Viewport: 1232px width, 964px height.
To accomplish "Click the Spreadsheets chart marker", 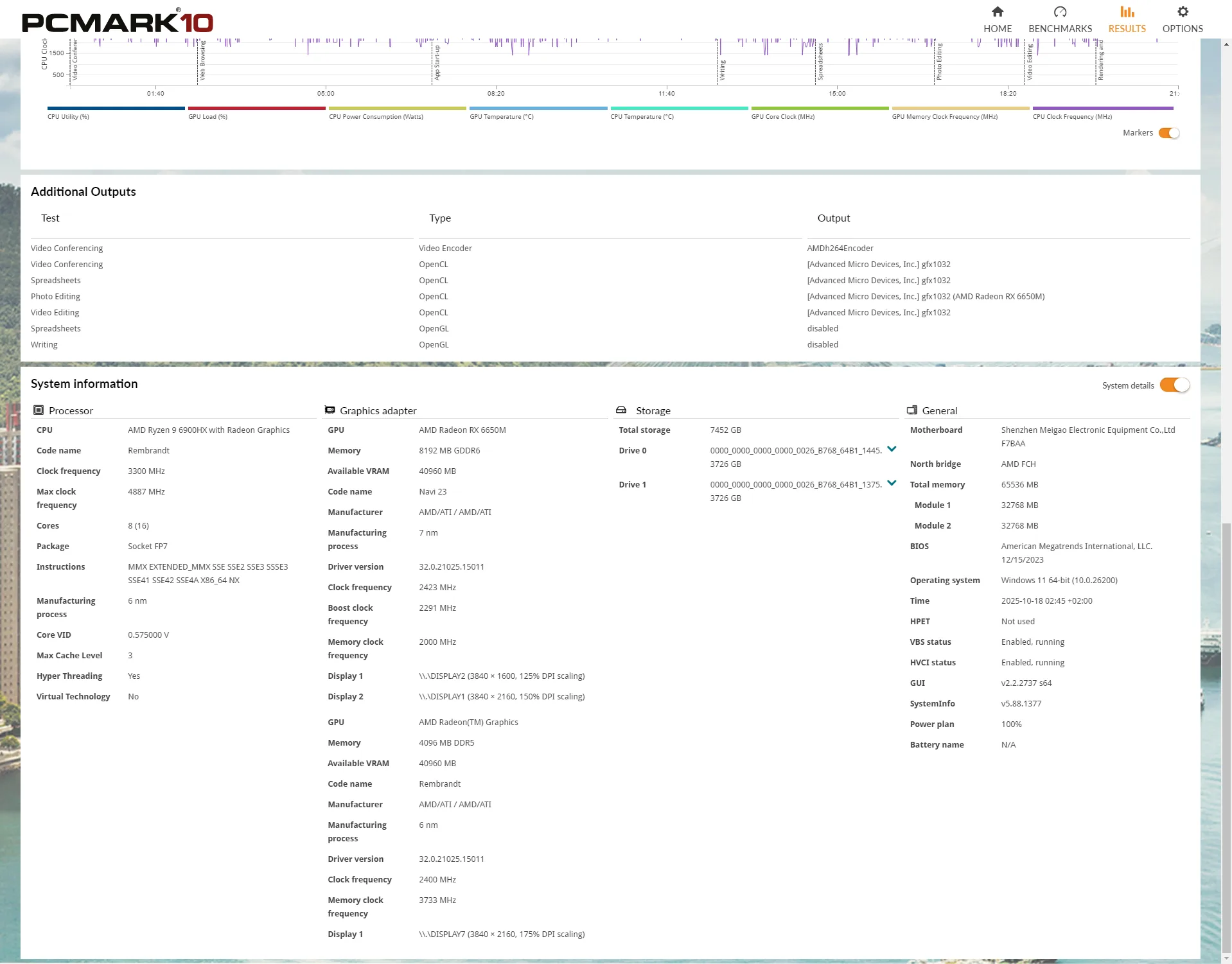I will [x=820, y=61].
